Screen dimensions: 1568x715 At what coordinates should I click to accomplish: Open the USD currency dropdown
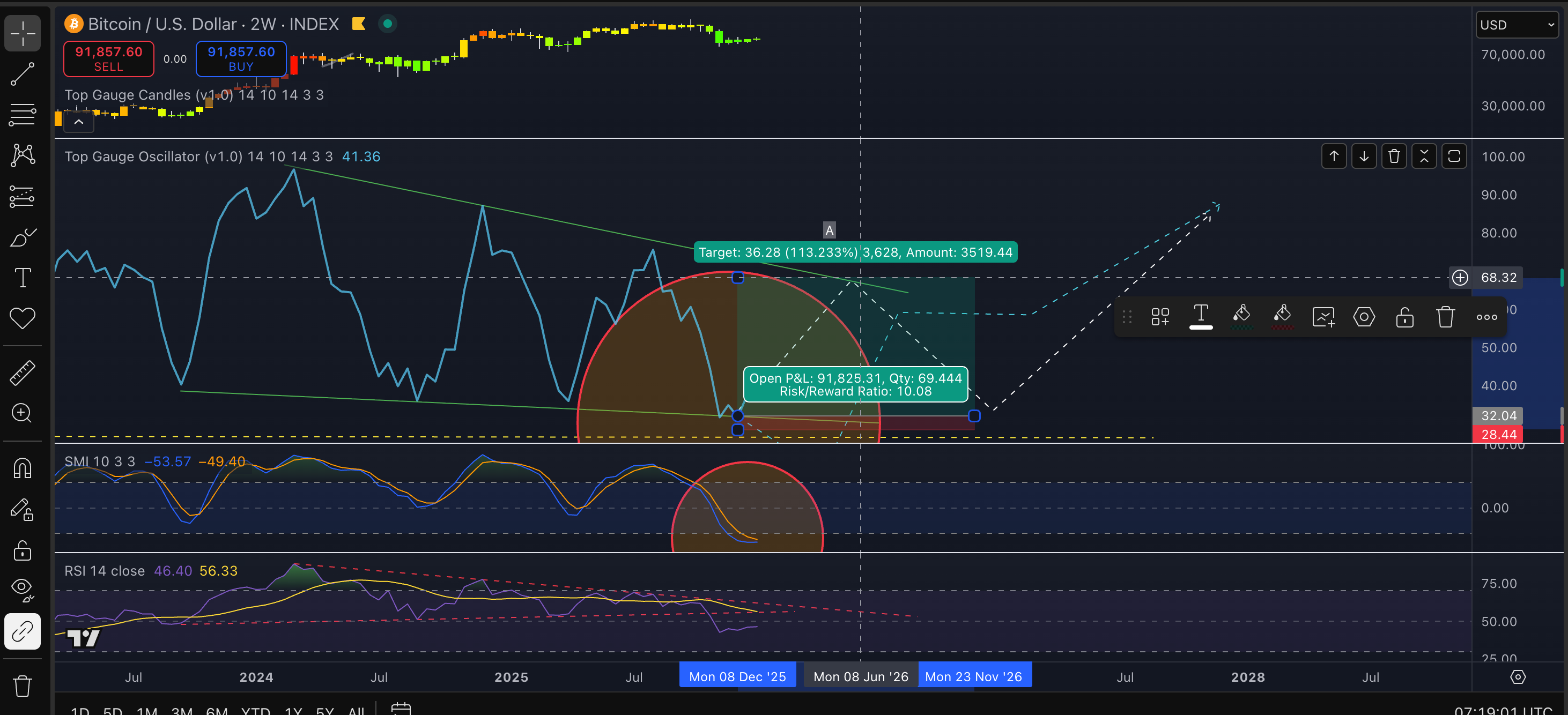click(1517, 25)
